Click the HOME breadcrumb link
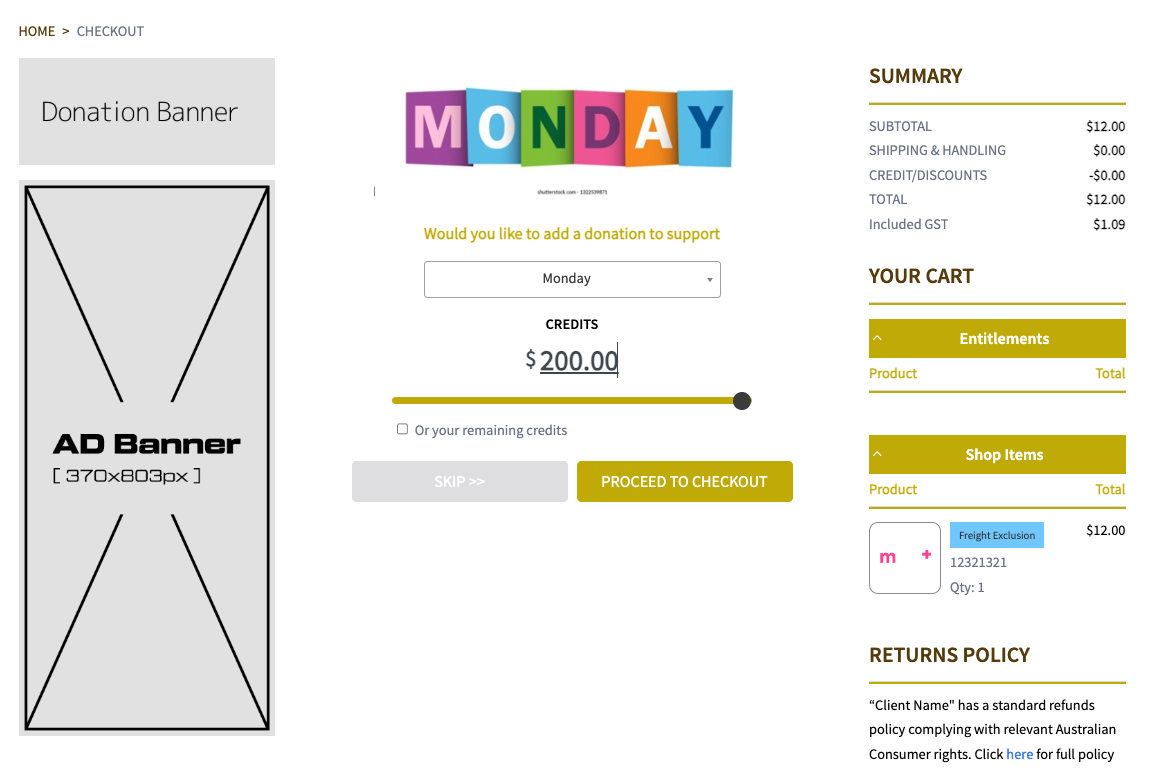The image size is (1174, 781). [x=37, y=31]
